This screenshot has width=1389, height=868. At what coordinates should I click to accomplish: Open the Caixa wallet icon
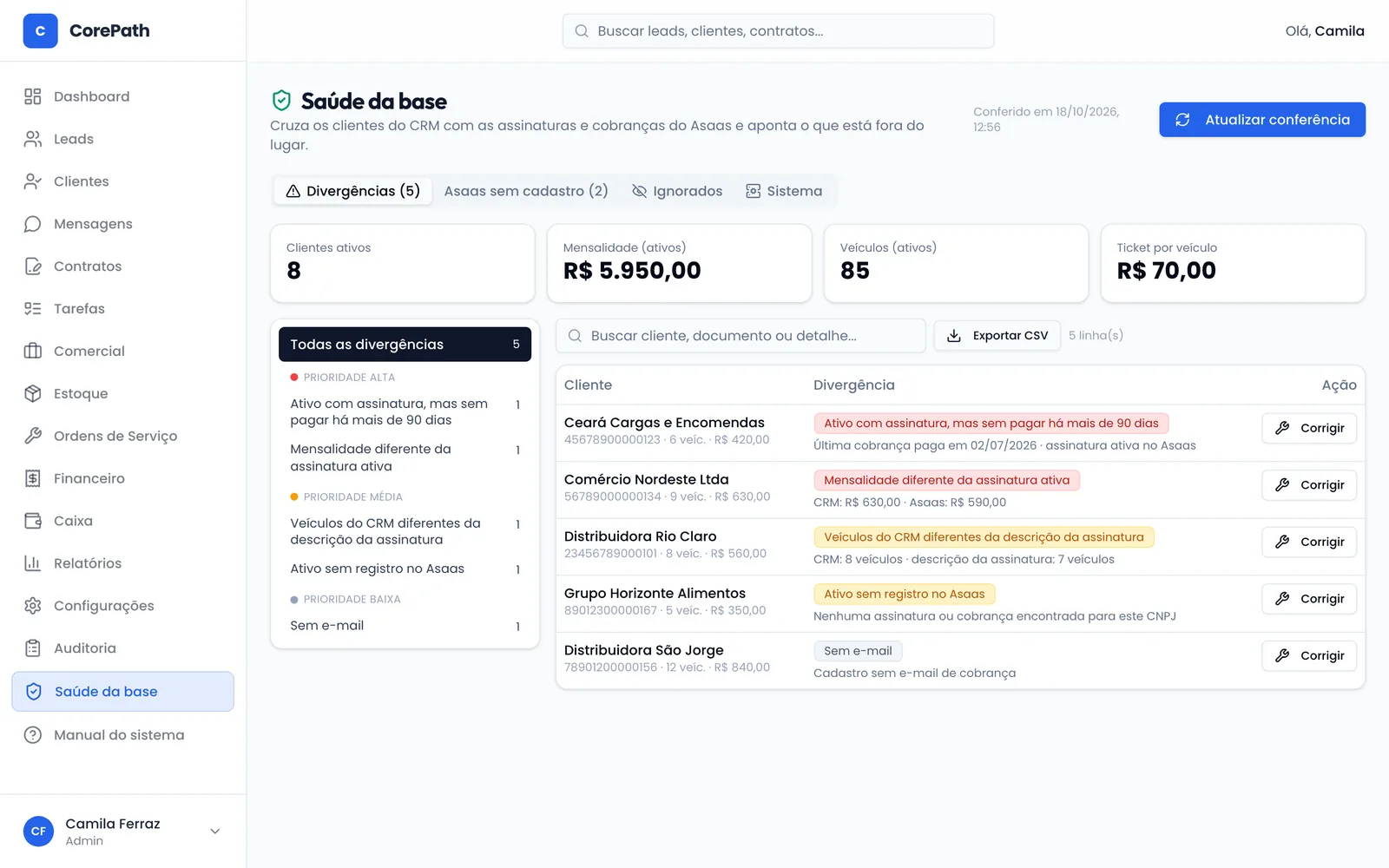(x=33, y=521)
